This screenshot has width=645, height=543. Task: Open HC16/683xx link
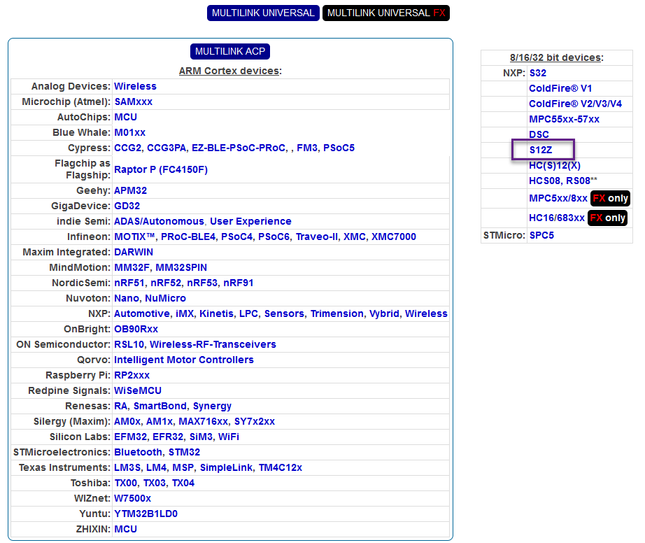click(x=557, y=218)
